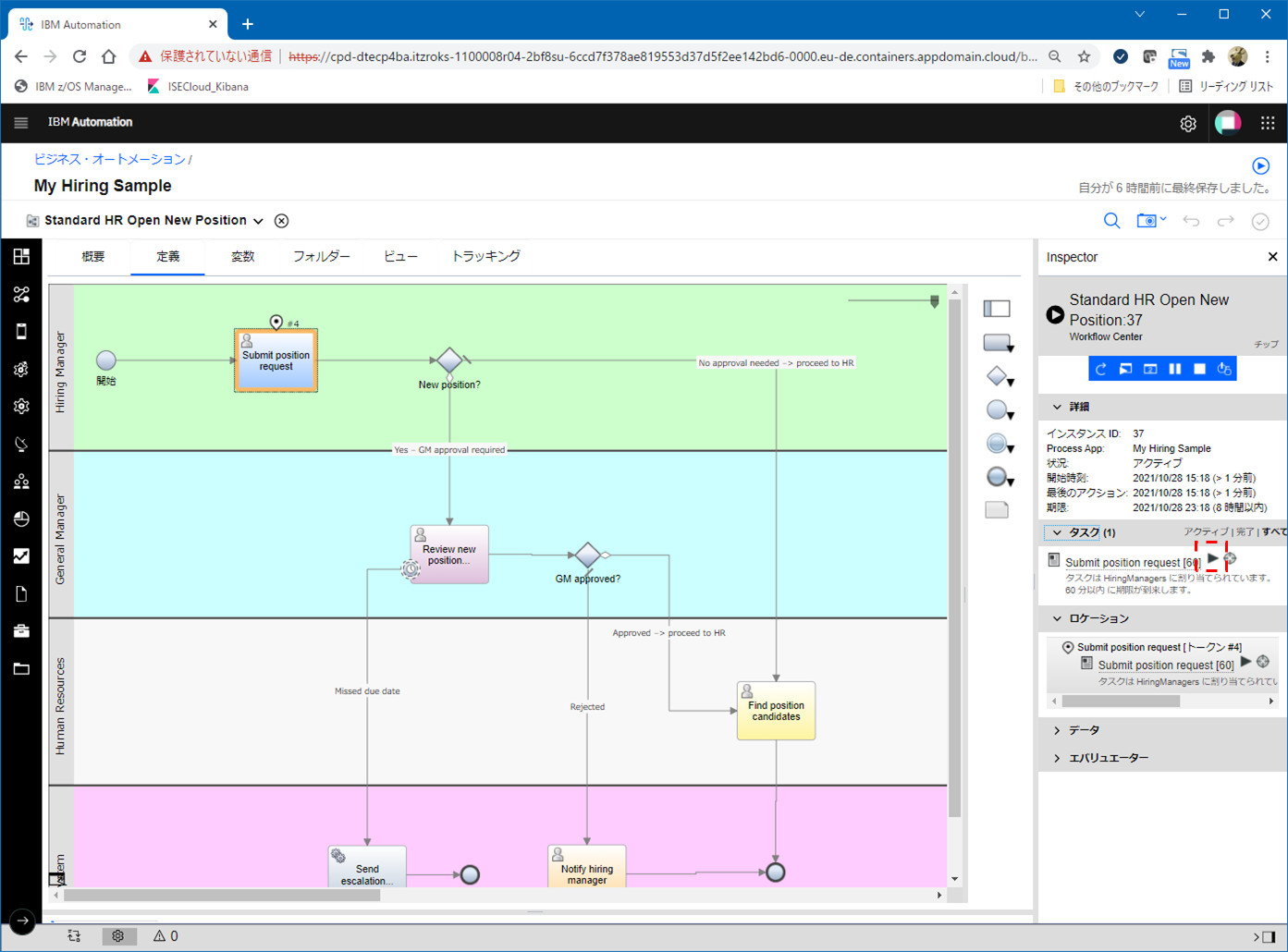Open the Events satellite dish icon in the sidebar
This screenshot has width=1288, height=952.
(21, 445)
